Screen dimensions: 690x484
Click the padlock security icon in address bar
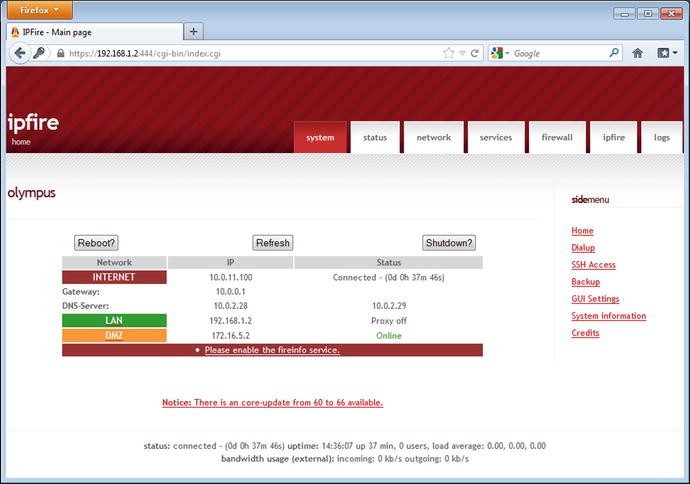coord(61,53)
